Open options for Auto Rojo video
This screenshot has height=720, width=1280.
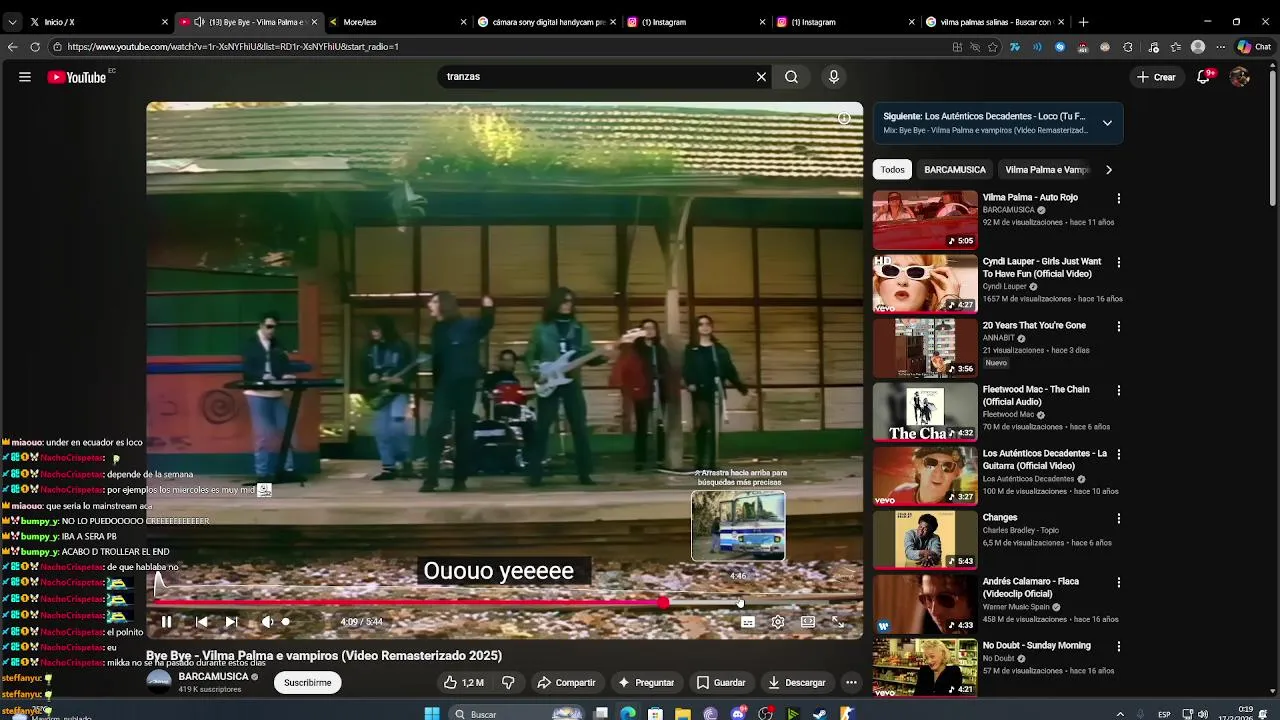coord(1119,199)
